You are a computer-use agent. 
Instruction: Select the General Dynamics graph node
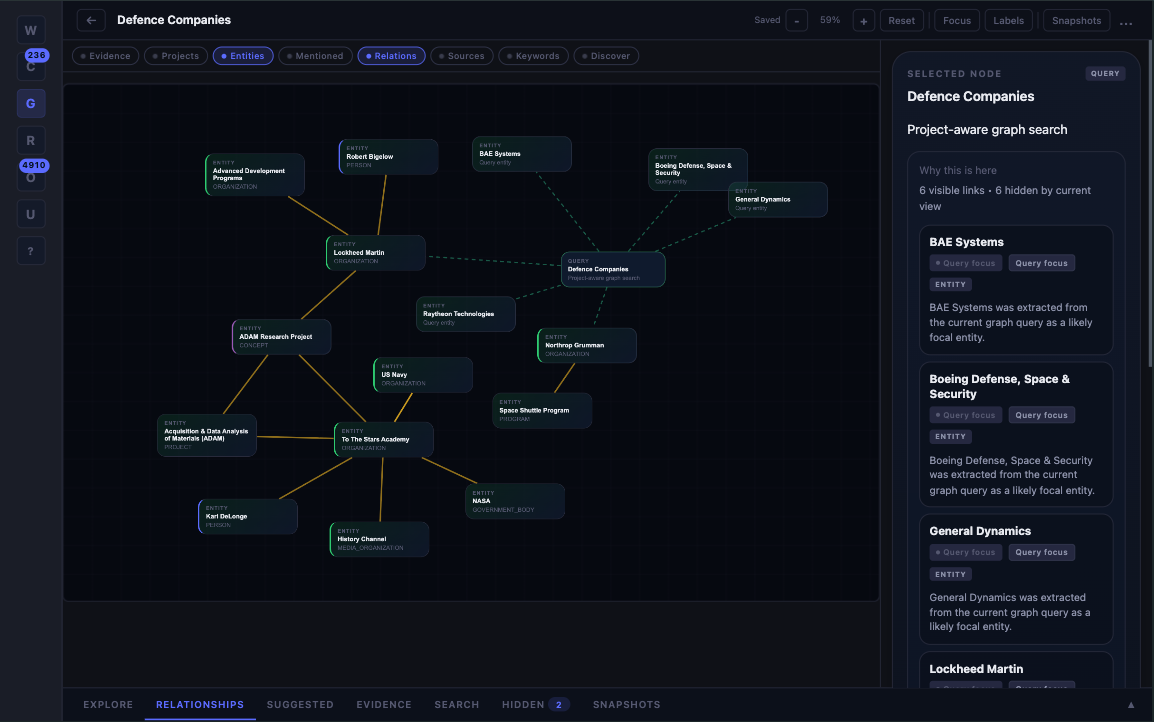[x=777, y=199]
